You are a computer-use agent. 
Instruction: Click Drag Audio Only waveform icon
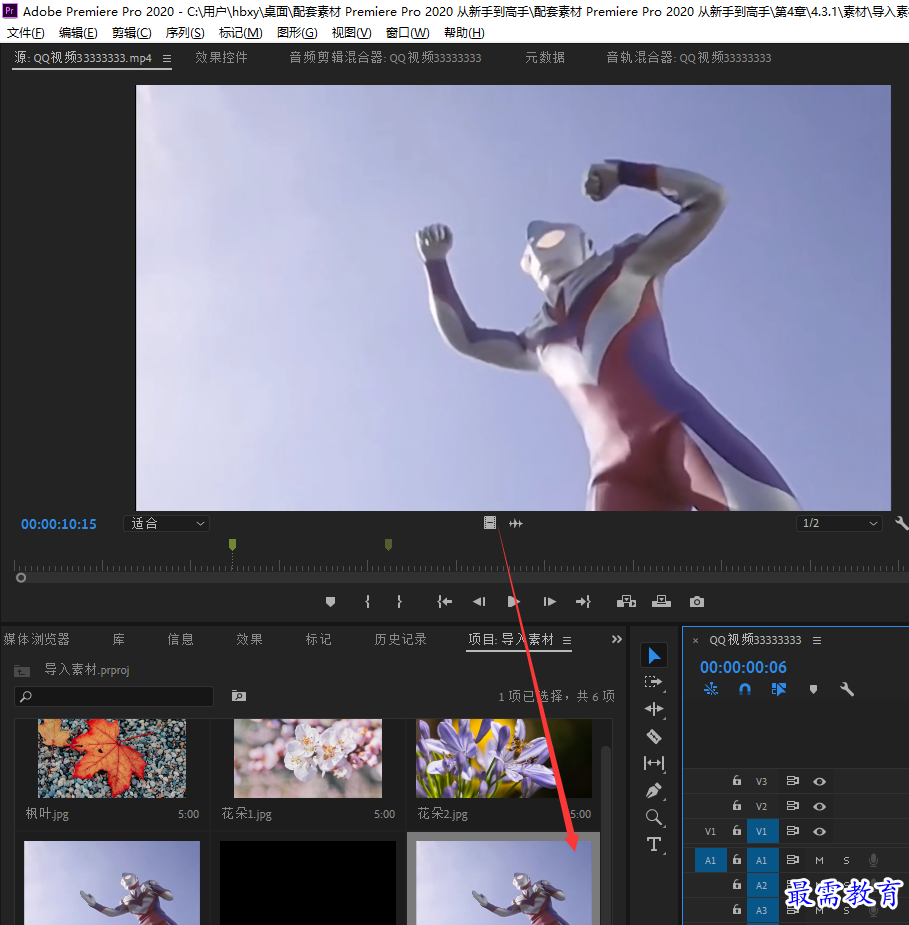516,523
